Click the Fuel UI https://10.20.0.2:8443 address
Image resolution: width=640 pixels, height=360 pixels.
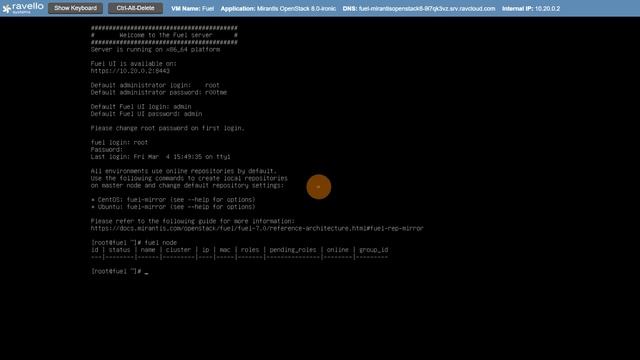tap(130, 71)
